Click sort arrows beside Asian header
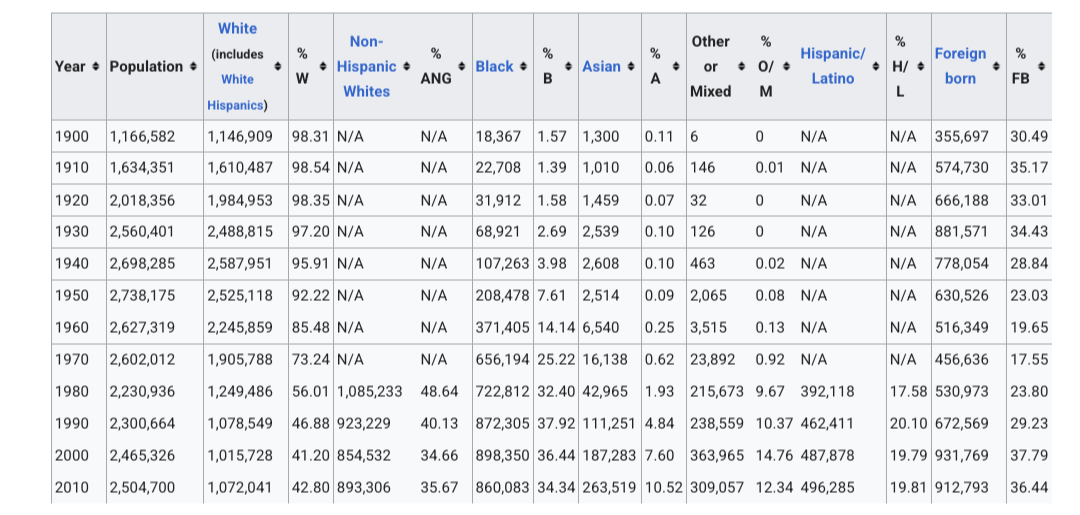 pos(630,66)
